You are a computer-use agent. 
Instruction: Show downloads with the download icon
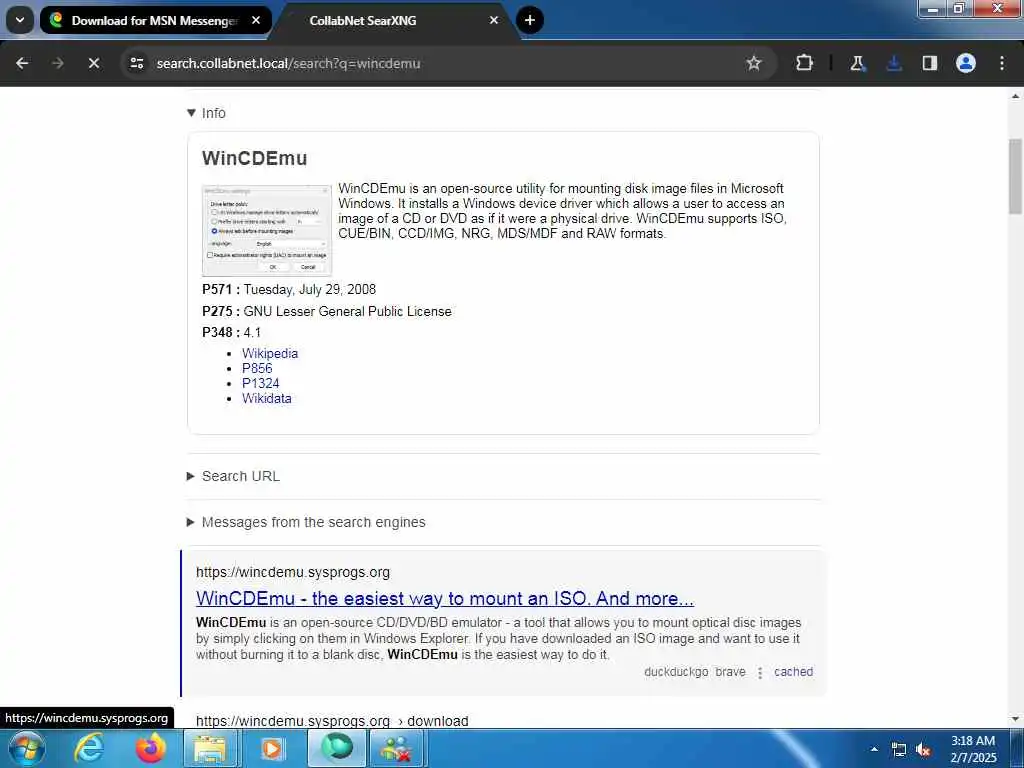click(x=894, y=63)
